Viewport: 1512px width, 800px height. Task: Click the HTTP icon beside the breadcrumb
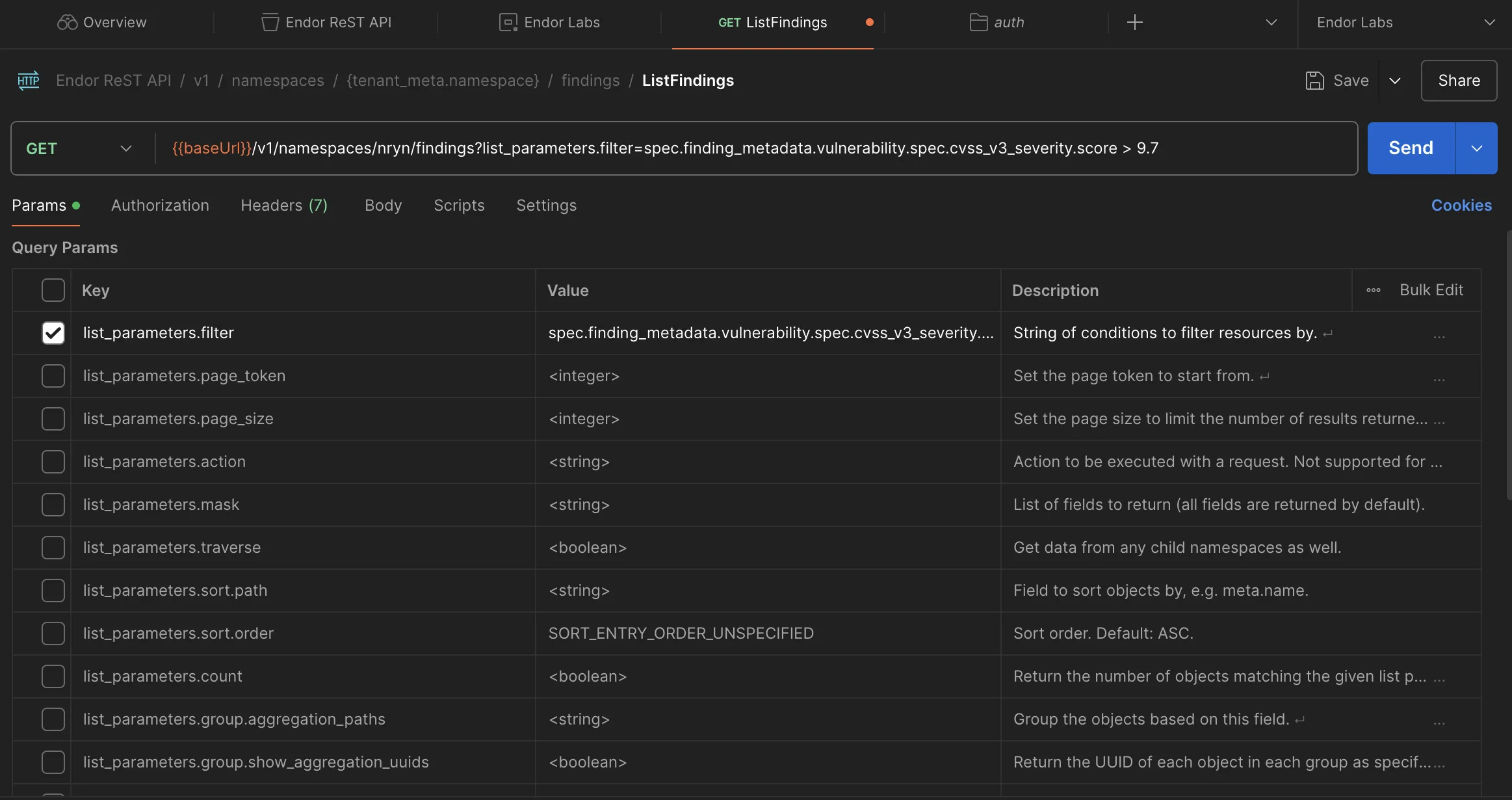[x=28, y=80]
